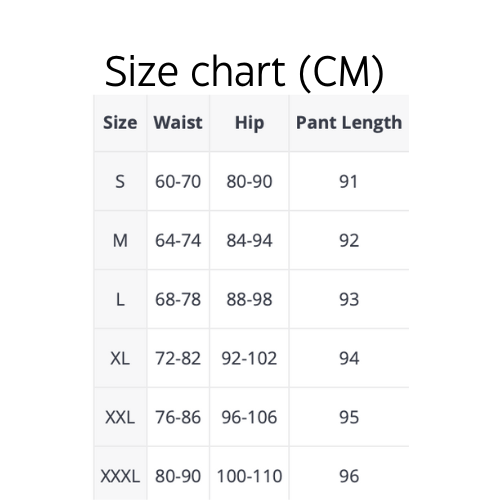Choose the XXL size row label
Viewport: 500px width, 500px height.
tap(120, 417)
